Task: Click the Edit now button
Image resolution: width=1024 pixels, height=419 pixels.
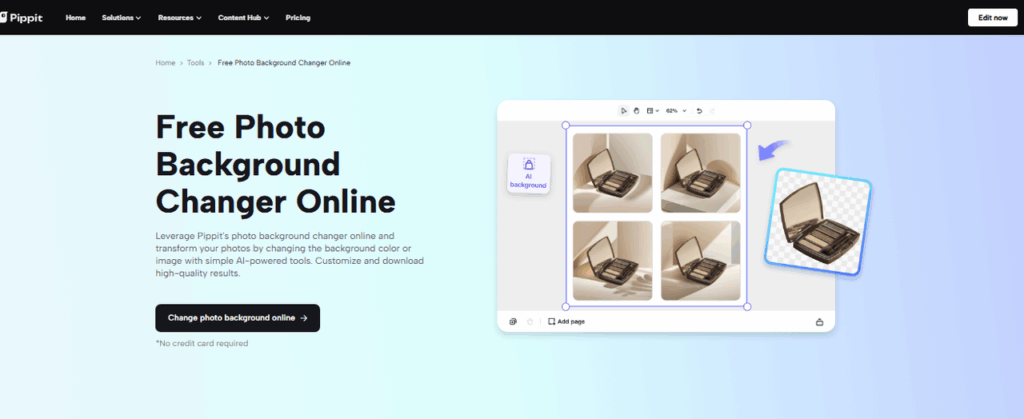Action: (x=993, y=18)
